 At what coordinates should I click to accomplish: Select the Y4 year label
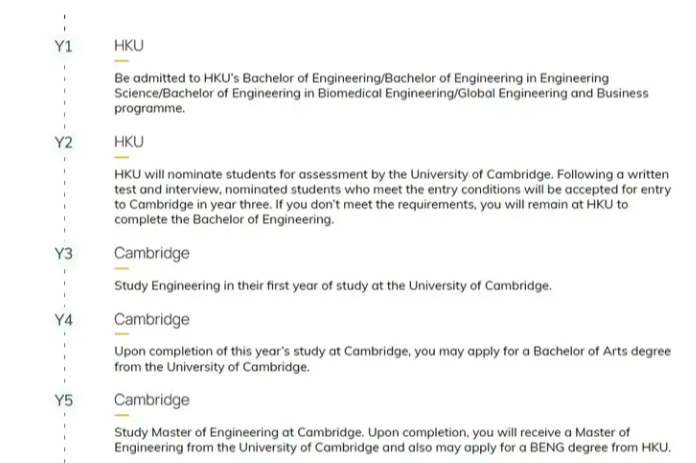[x=63, y=320]
